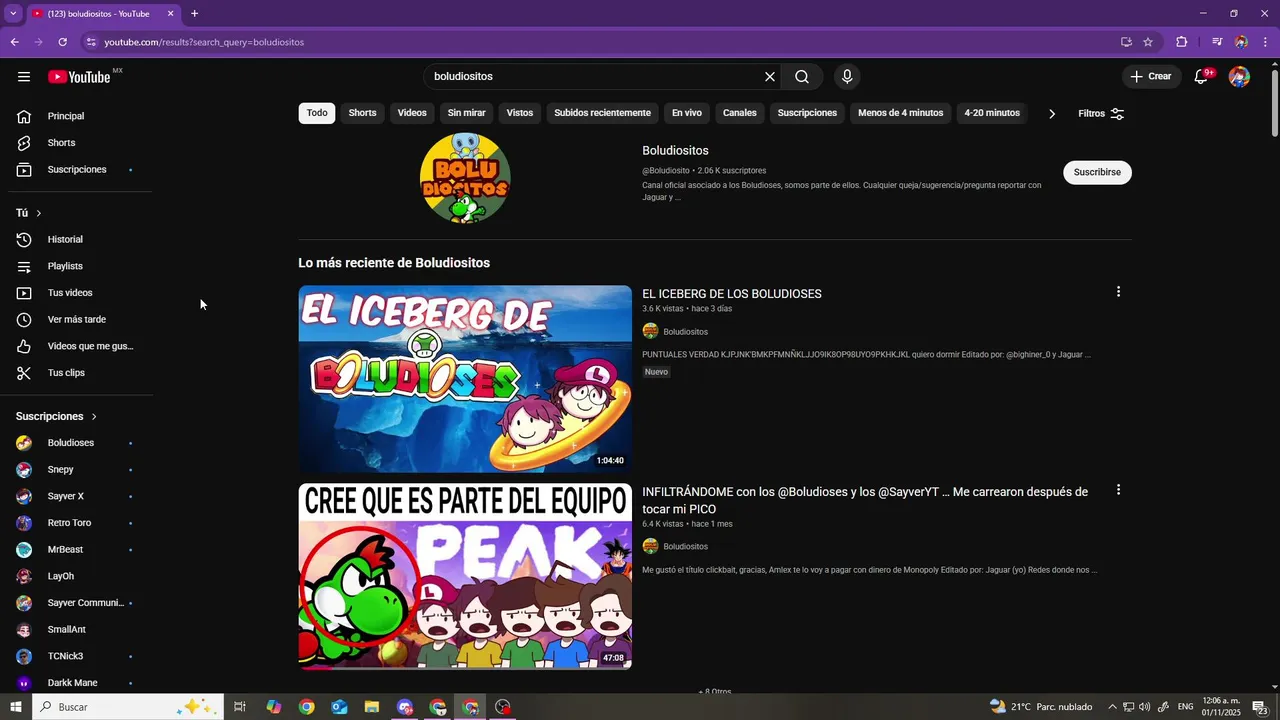This screenshot has height=720, width=1280.
Task: Click the browser address bar URL
Action: (204, 42)
